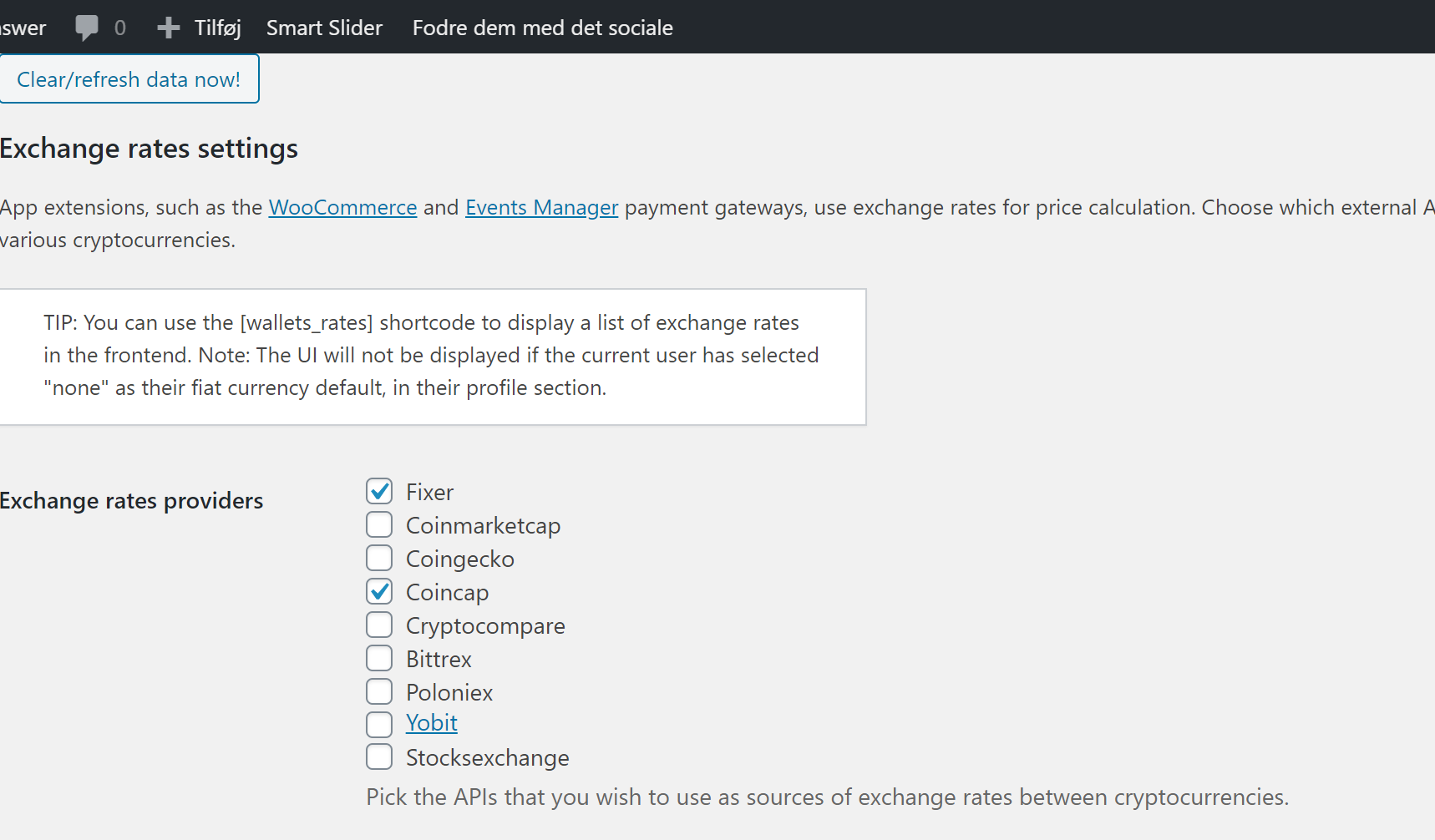1435x840 pixels.
Task: Click the Coincap label text
Action: (x=447, y=593)
